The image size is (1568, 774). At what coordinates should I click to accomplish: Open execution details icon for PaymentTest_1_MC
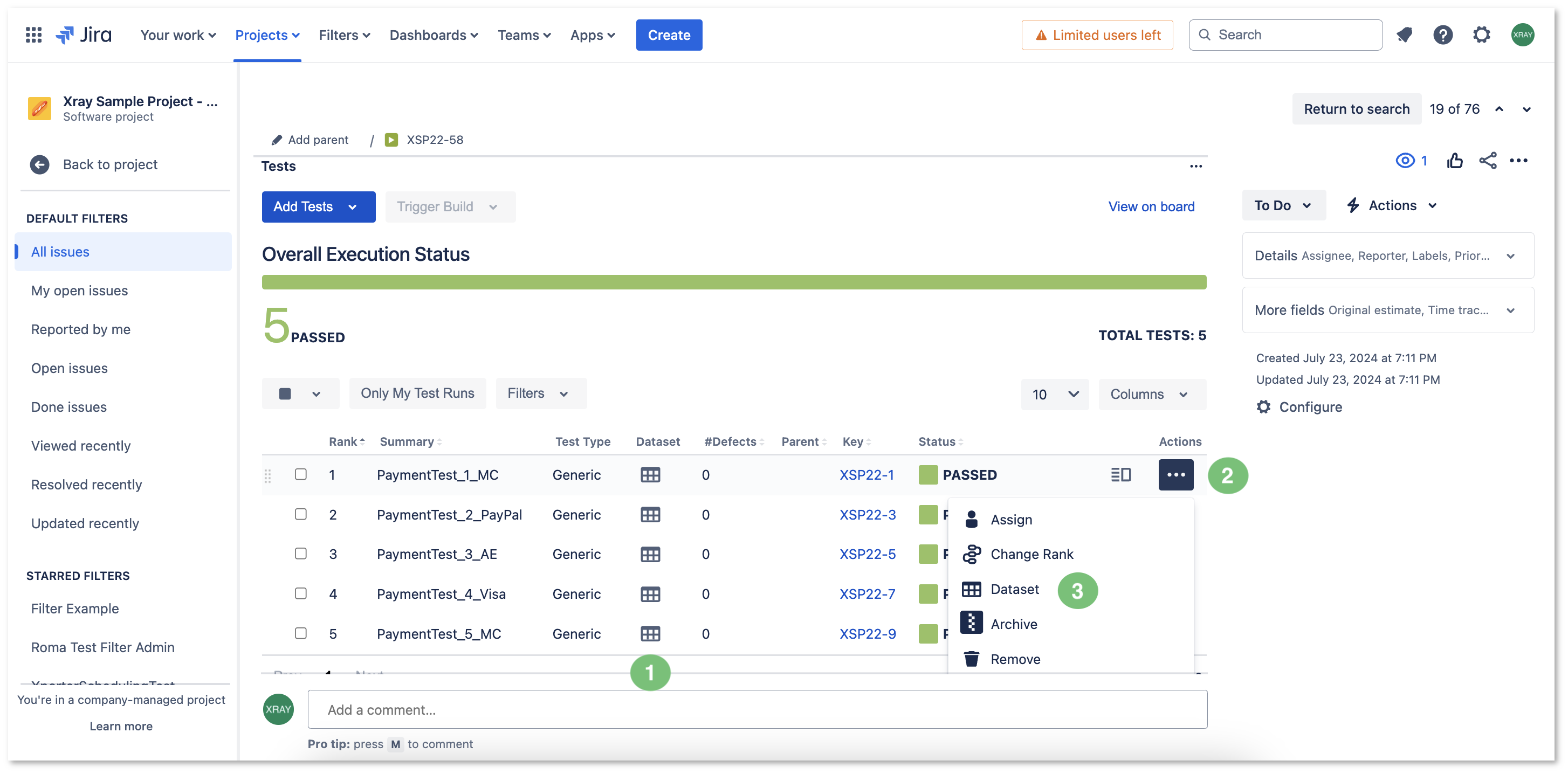coord(1120,475)
